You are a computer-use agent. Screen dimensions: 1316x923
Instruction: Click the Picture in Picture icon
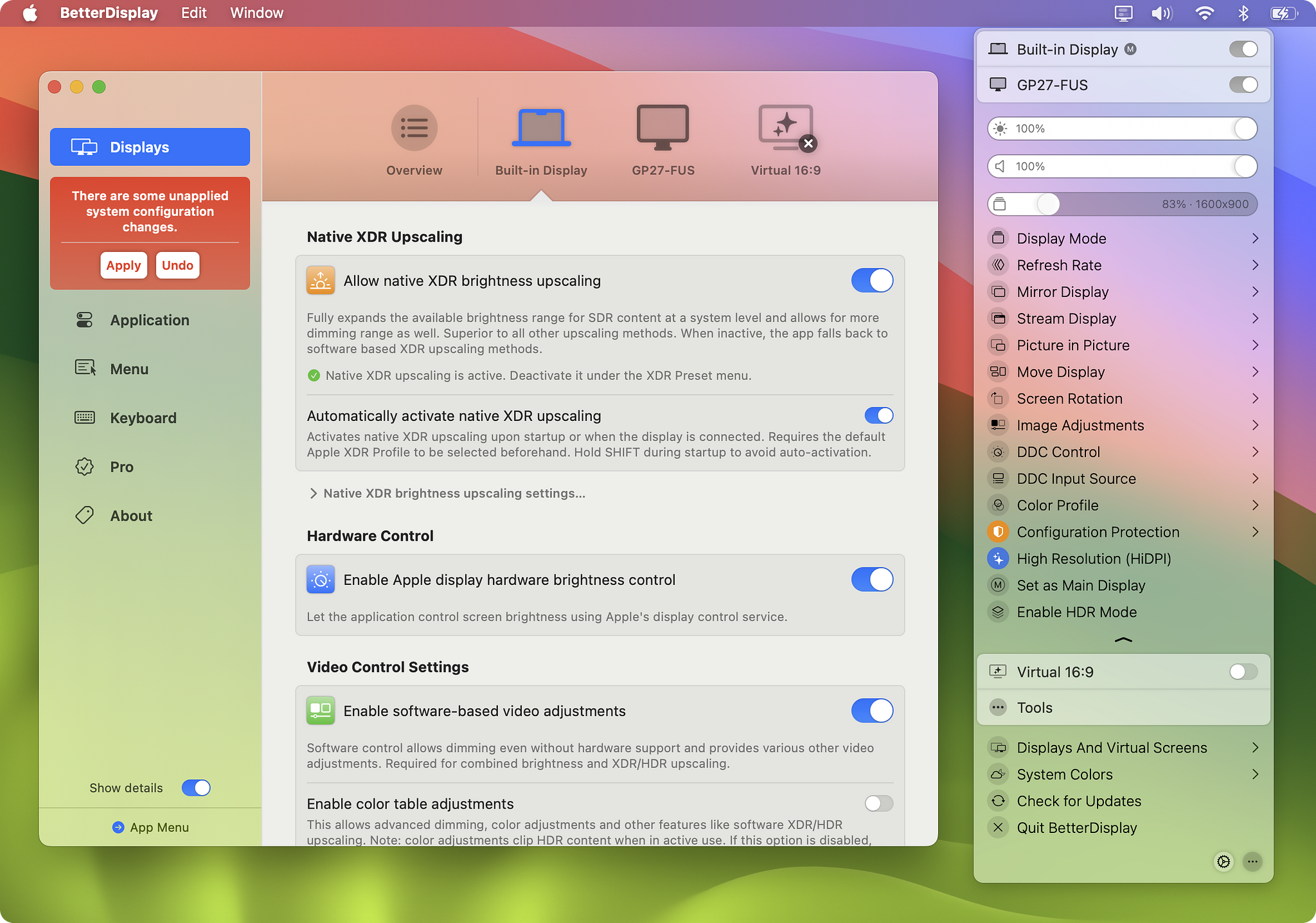998,345
